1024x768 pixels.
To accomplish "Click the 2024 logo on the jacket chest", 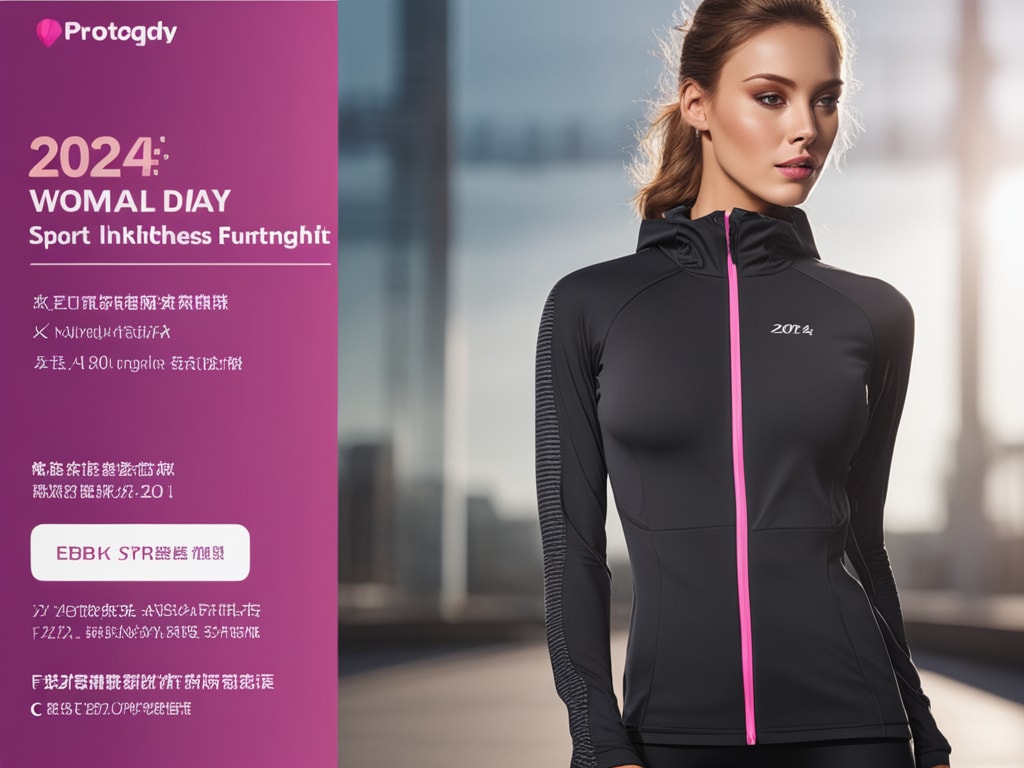I will coord(792,329).
